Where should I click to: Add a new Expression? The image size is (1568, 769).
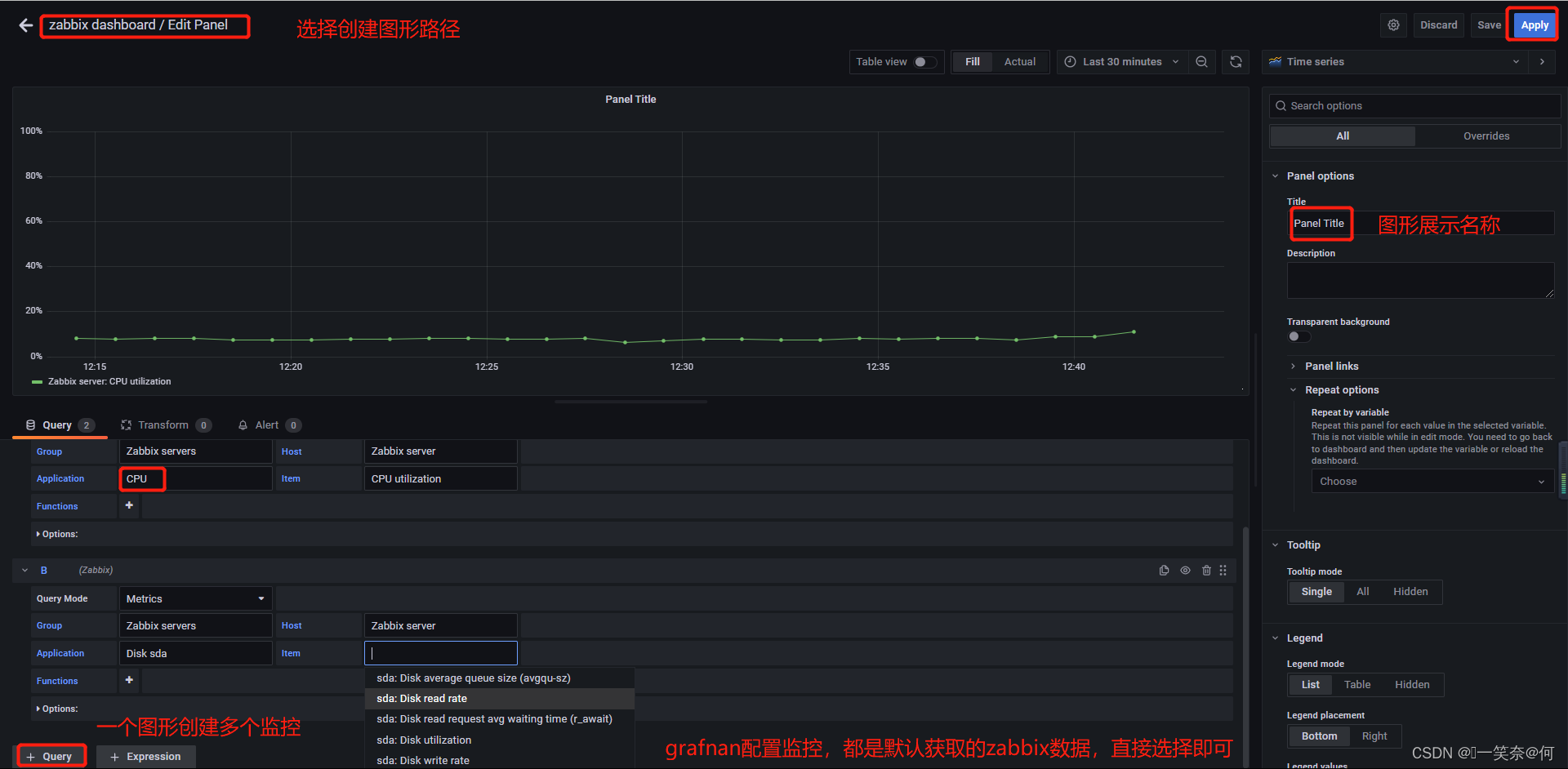tap(145, 757)
